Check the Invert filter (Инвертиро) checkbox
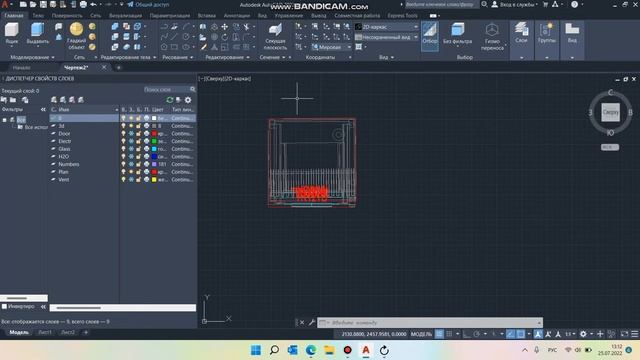The width and height of the screenshot is (640, 360). (4, 307)
